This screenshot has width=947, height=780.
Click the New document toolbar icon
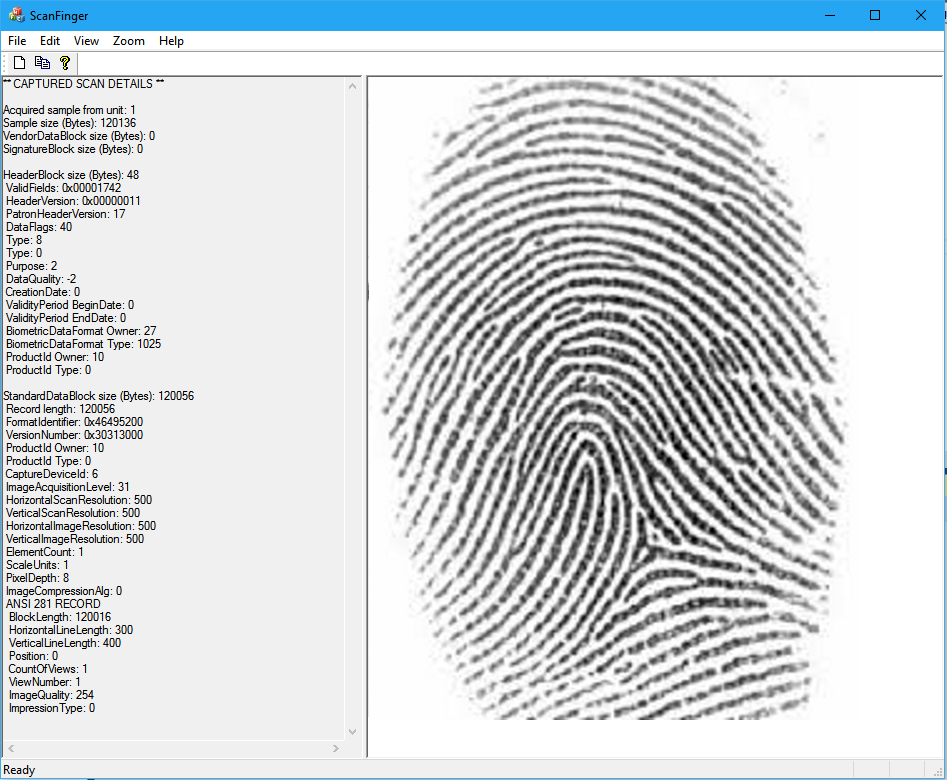(20, 63)
